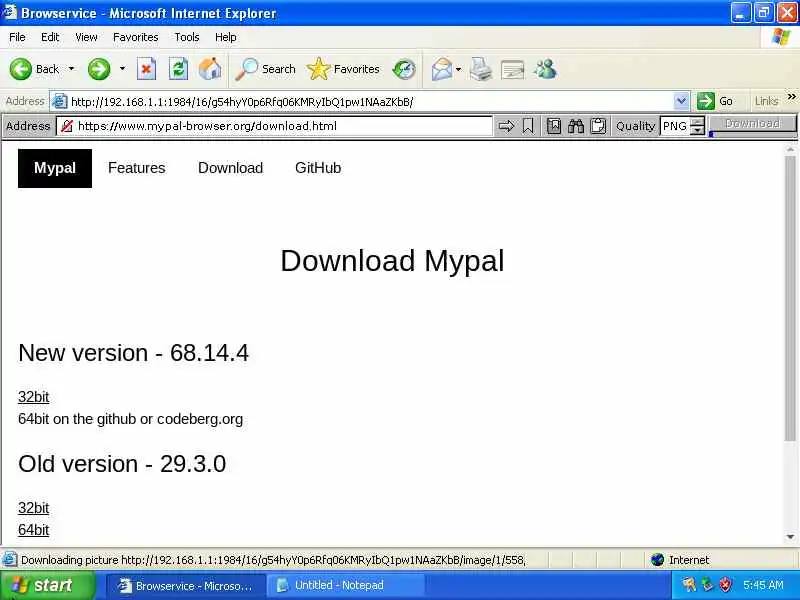Image resolution: width=800 pixels, height=600 pixels.
Task: Adjust the Quality PNG spinner
Action: (x=697, y=126)
